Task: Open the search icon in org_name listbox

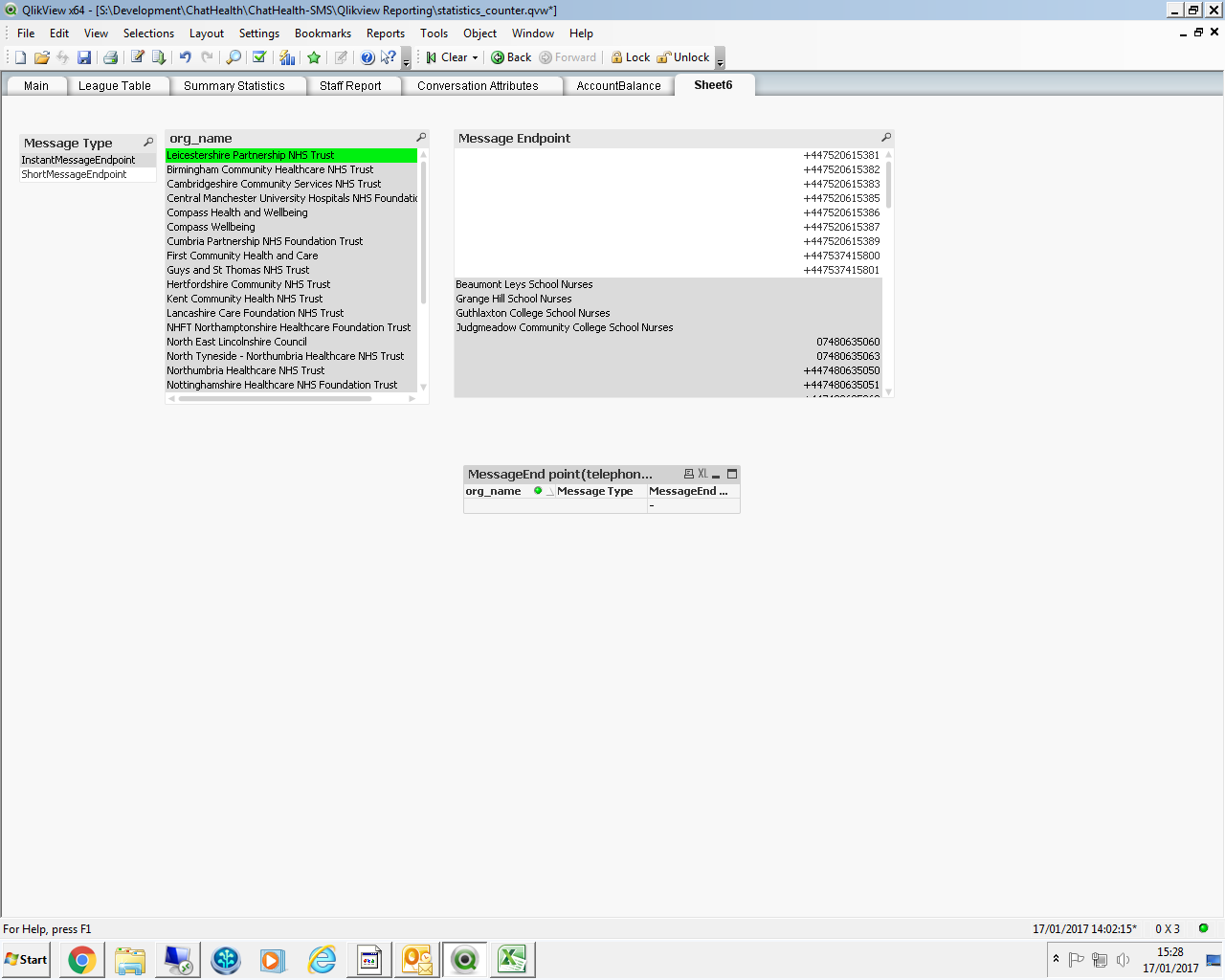Action: (421, 138)
